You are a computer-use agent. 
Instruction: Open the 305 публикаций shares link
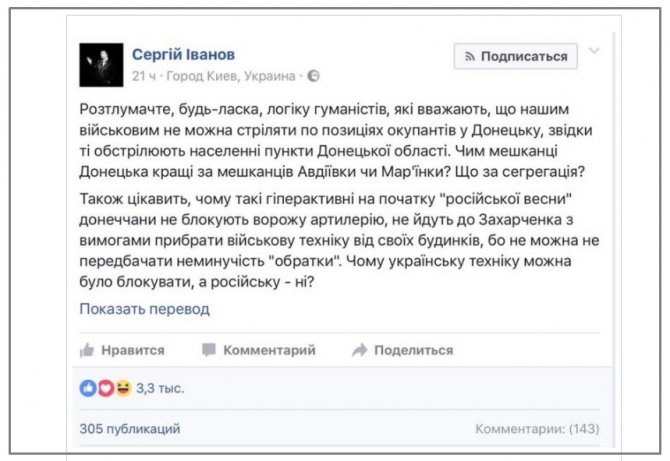pos(130,429)
